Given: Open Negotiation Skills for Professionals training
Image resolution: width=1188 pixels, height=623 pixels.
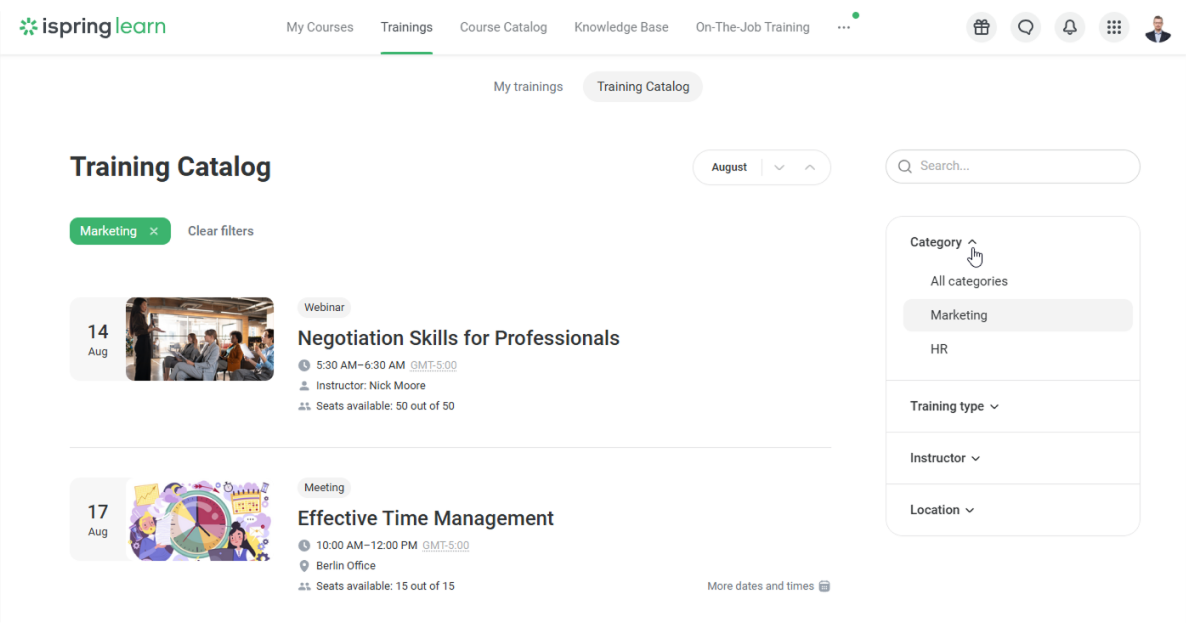Looking at the screenshot, I should point(458,338).
